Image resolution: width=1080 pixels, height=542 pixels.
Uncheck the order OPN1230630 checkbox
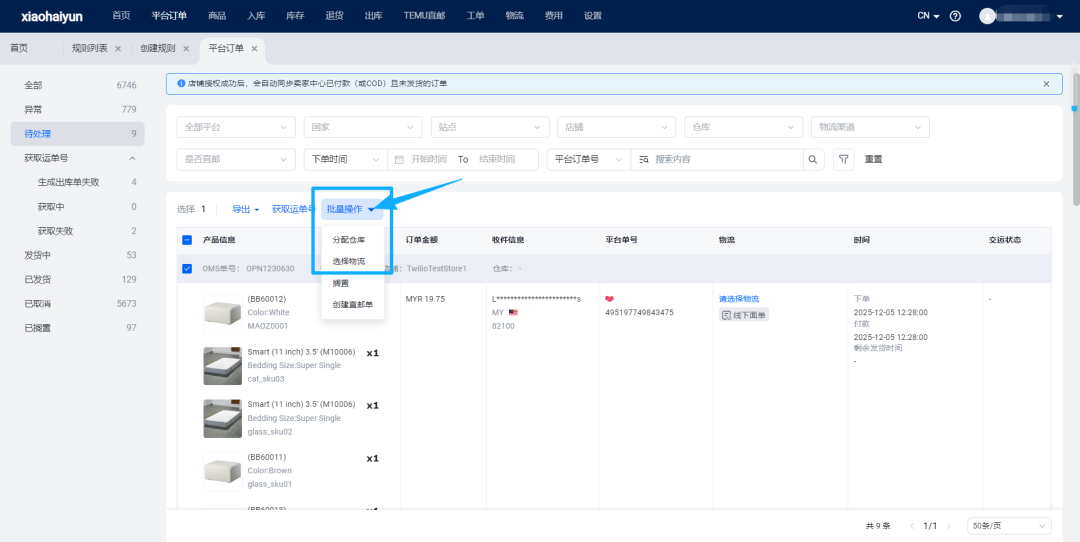pos(187,268)
